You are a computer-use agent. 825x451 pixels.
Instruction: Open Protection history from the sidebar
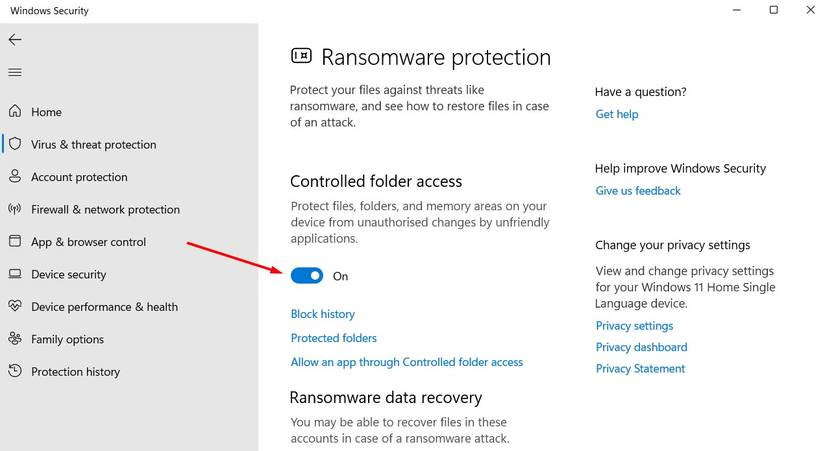point(75,372)
